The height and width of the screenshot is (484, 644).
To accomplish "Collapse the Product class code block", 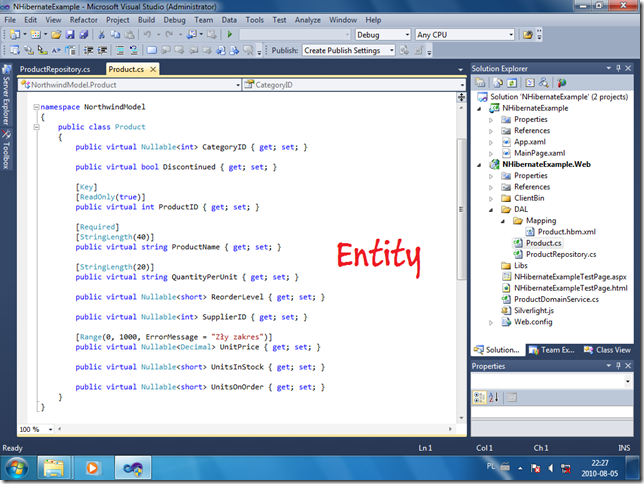I will click(36, 127).
